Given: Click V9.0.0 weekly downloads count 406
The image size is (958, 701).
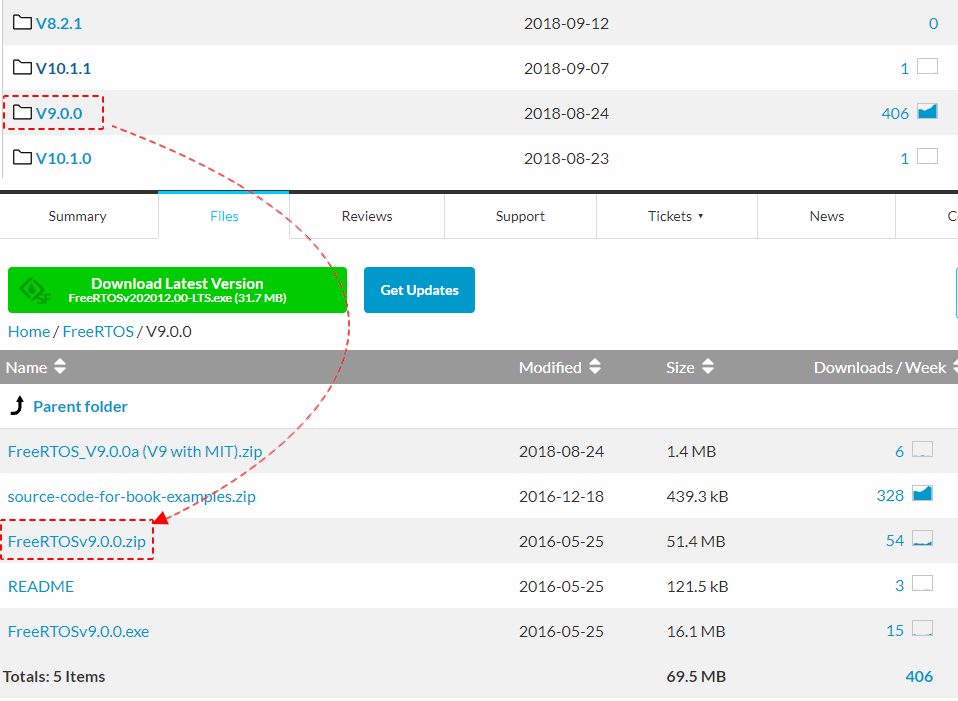Looking at the screenshot, I should (895, 114).
